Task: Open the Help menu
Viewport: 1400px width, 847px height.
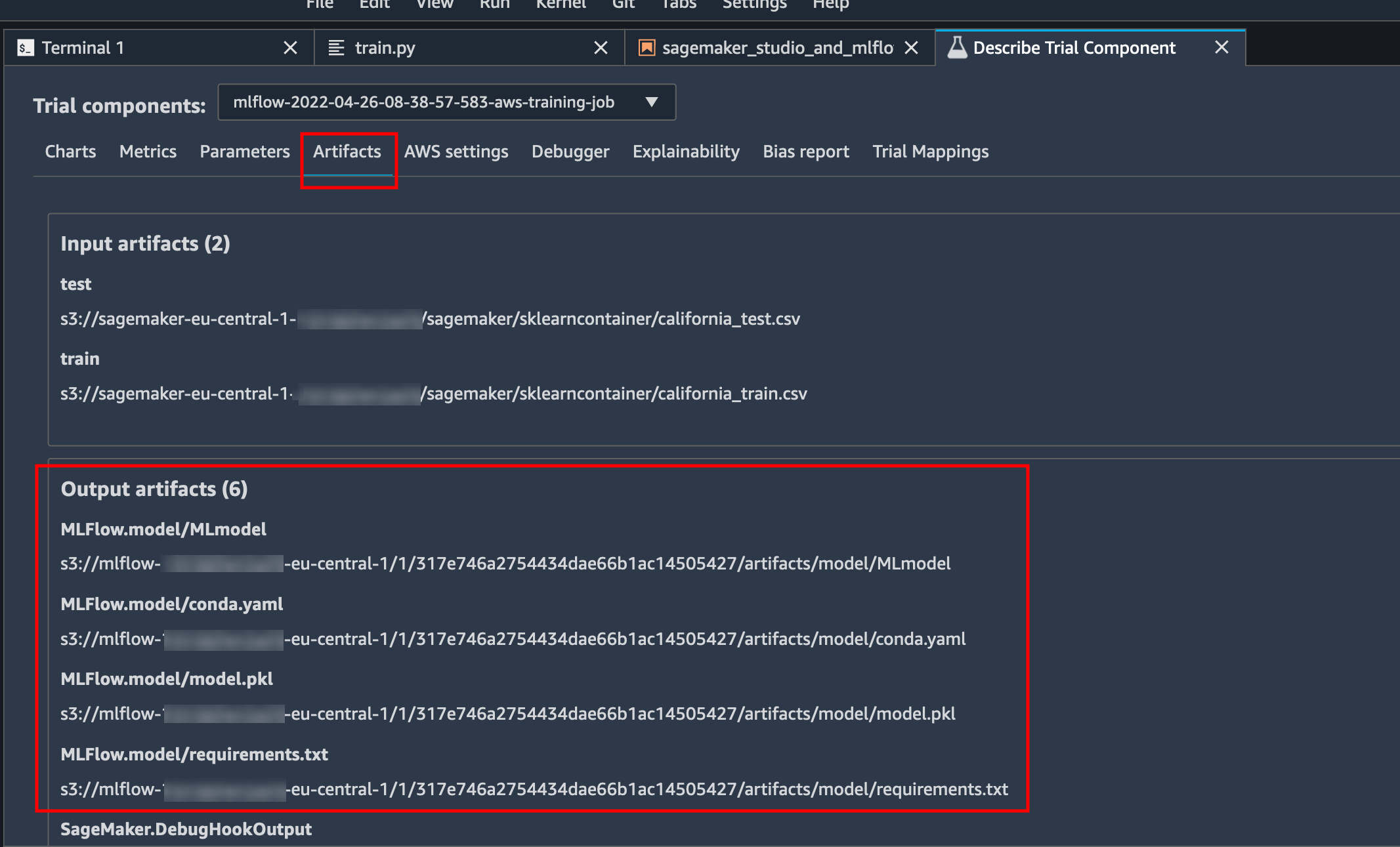Action: coord(830,5)
